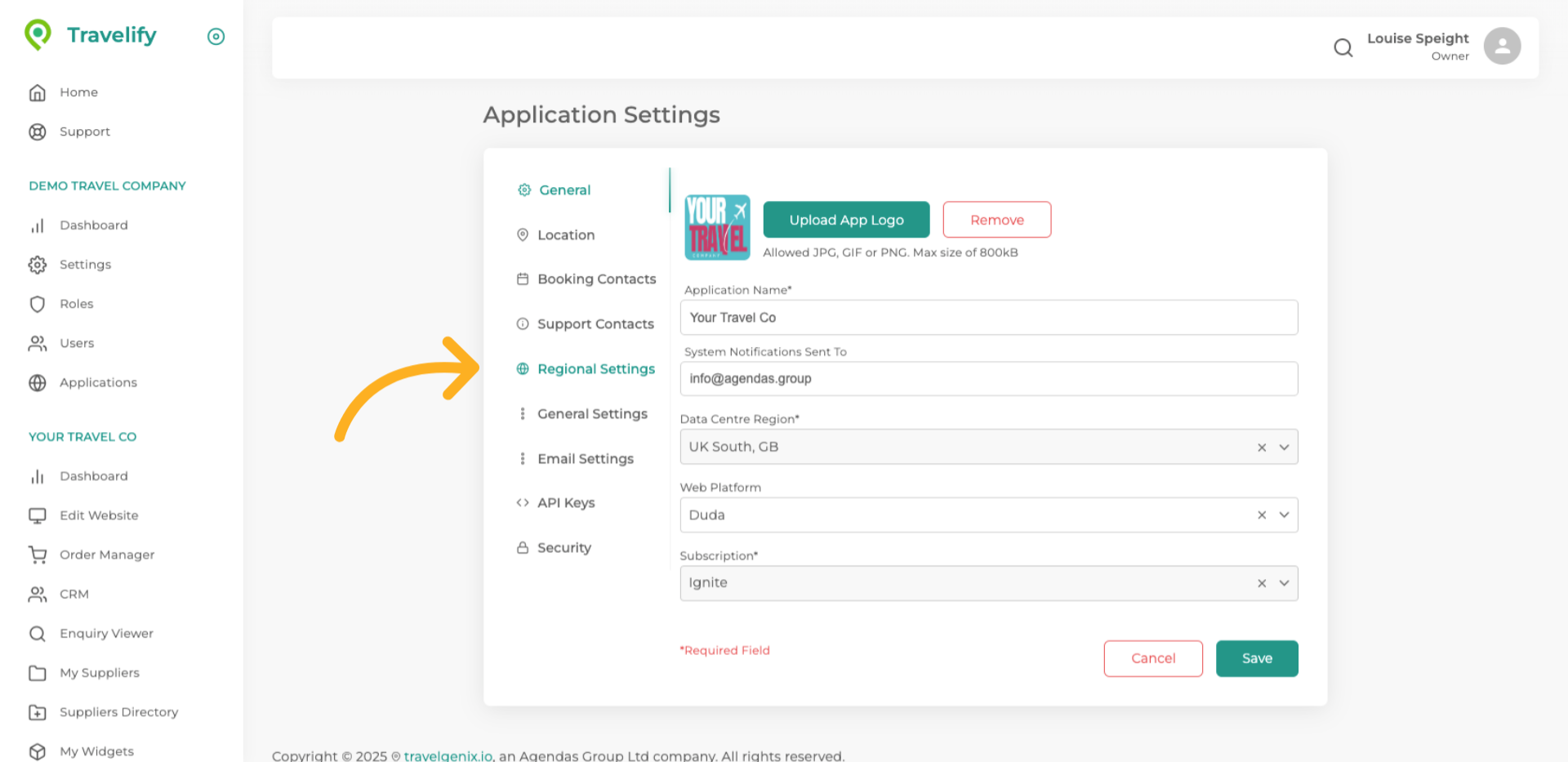Clear the Data Centre Region selection
Image resolution: width=1568 pixels, height=762 pixels.
tap(1262, 447)
